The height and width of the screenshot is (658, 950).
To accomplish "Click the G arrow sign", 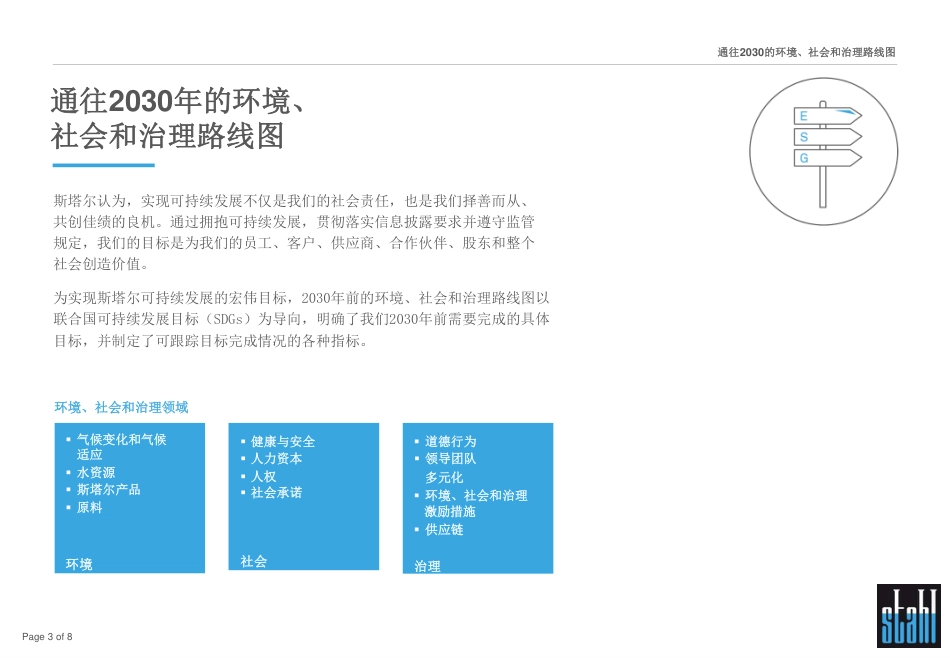I will tap(828, 158).
